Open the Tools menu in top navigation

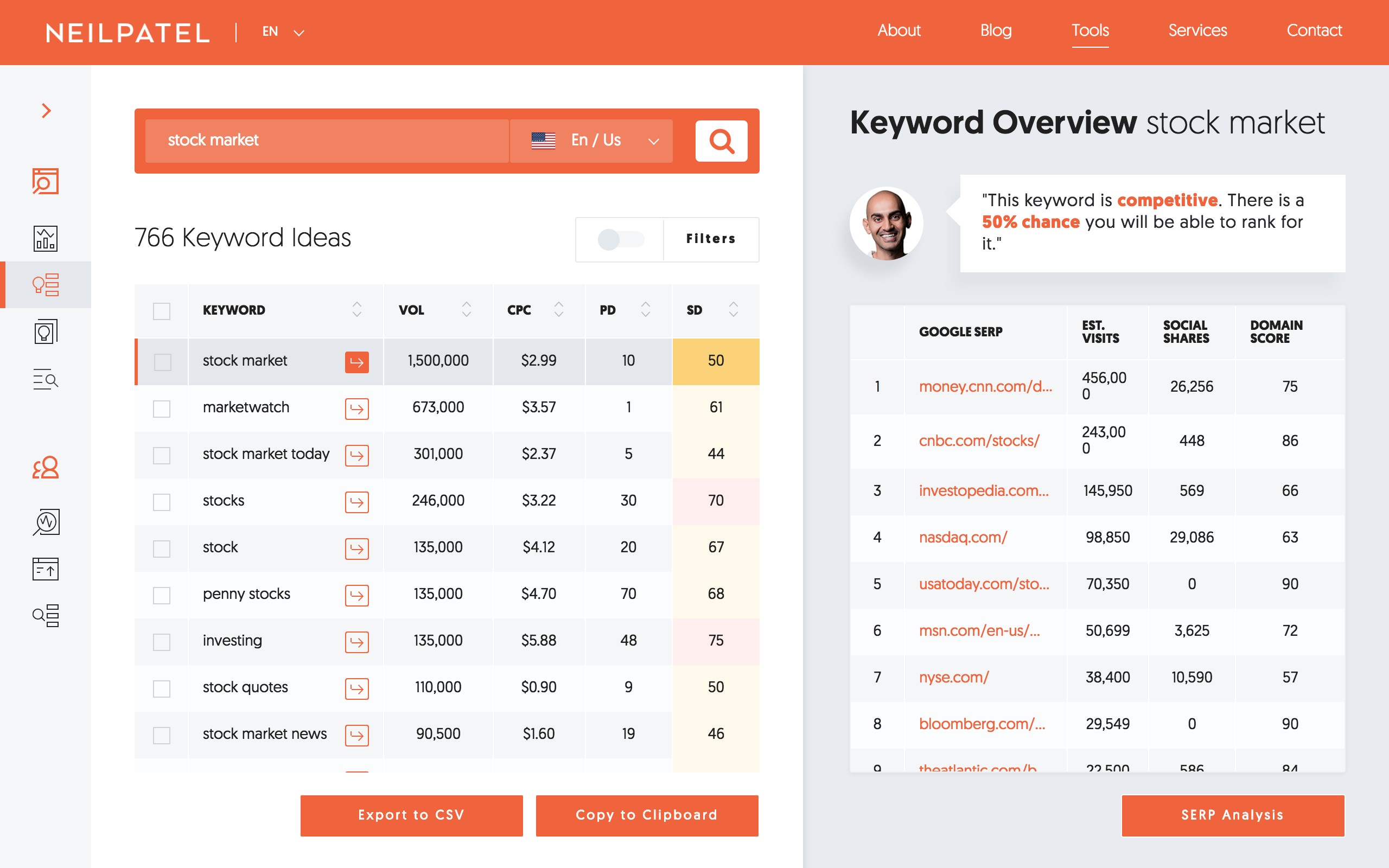point(1089,30)
